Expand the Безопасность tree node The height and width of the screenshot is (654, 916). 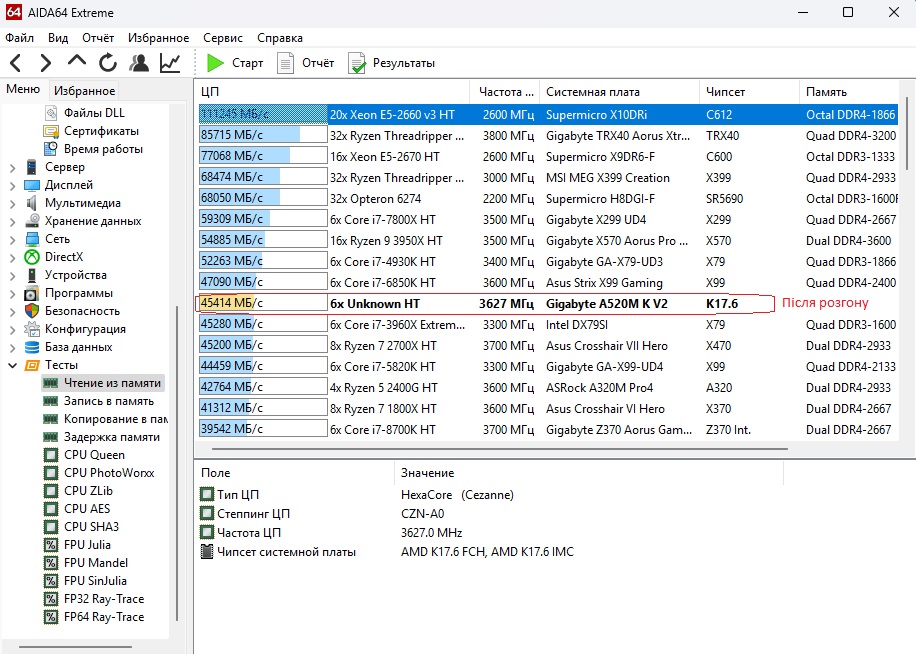coord(12,311)
